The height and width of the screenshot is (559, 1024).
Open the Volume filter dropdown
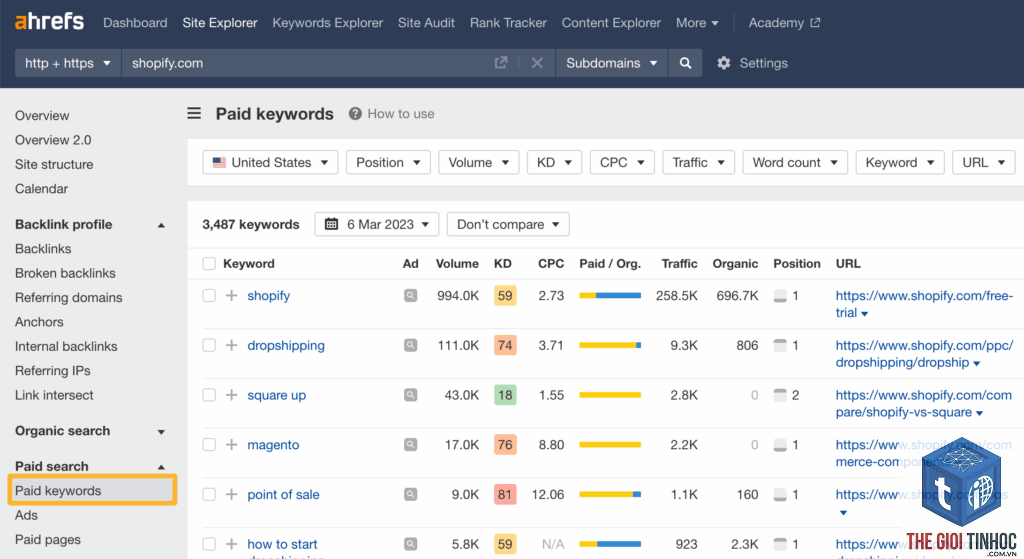(479, 163)
